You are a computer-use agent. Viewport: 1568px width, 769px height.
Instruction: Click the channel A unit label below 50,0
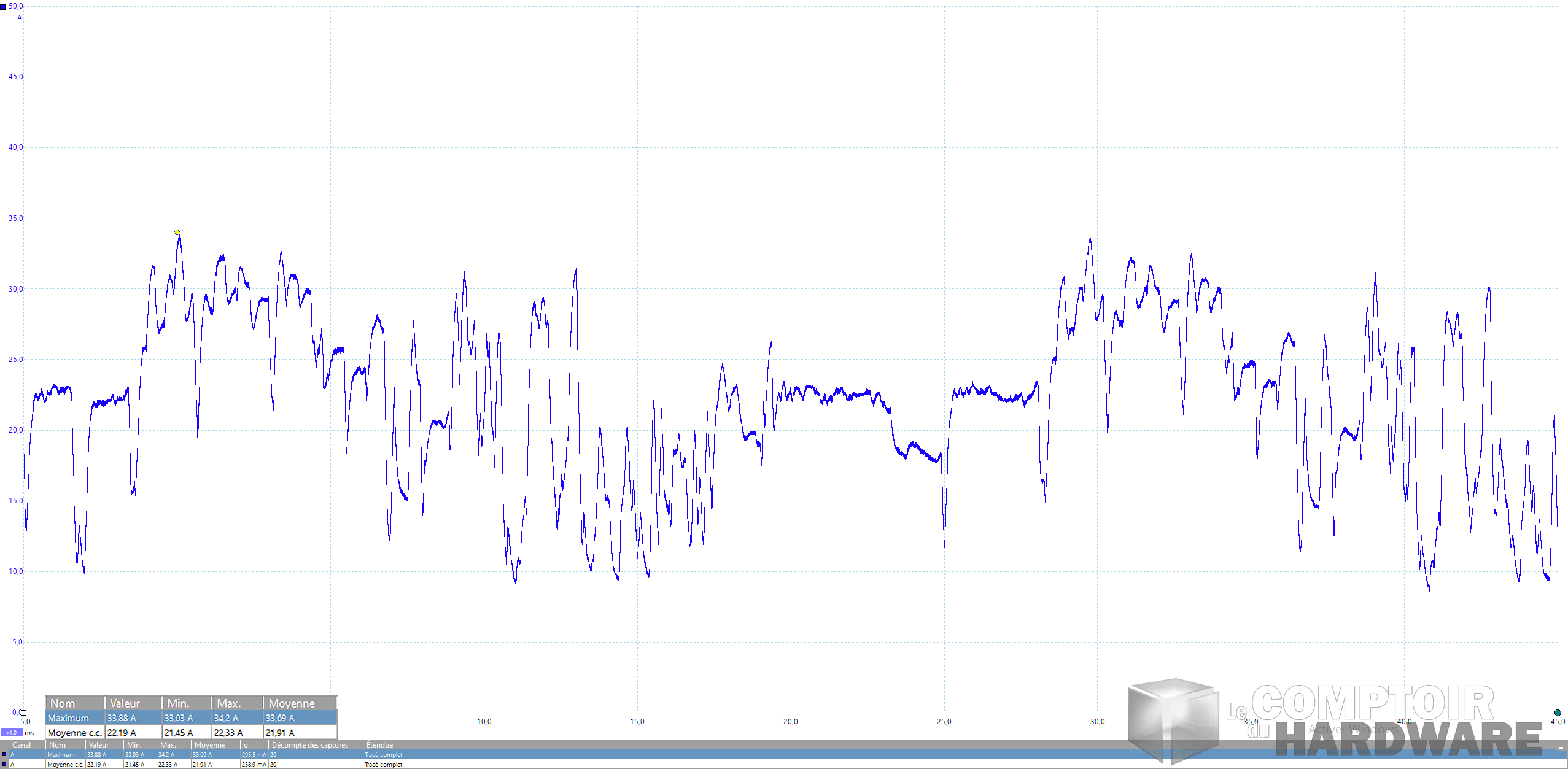(x=20, y=18)
